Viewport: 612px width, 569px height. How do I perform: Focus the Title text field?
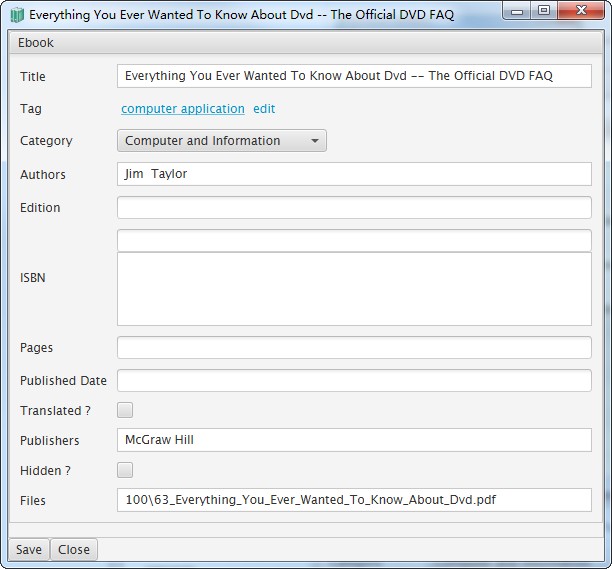click(x=354, y=76)
